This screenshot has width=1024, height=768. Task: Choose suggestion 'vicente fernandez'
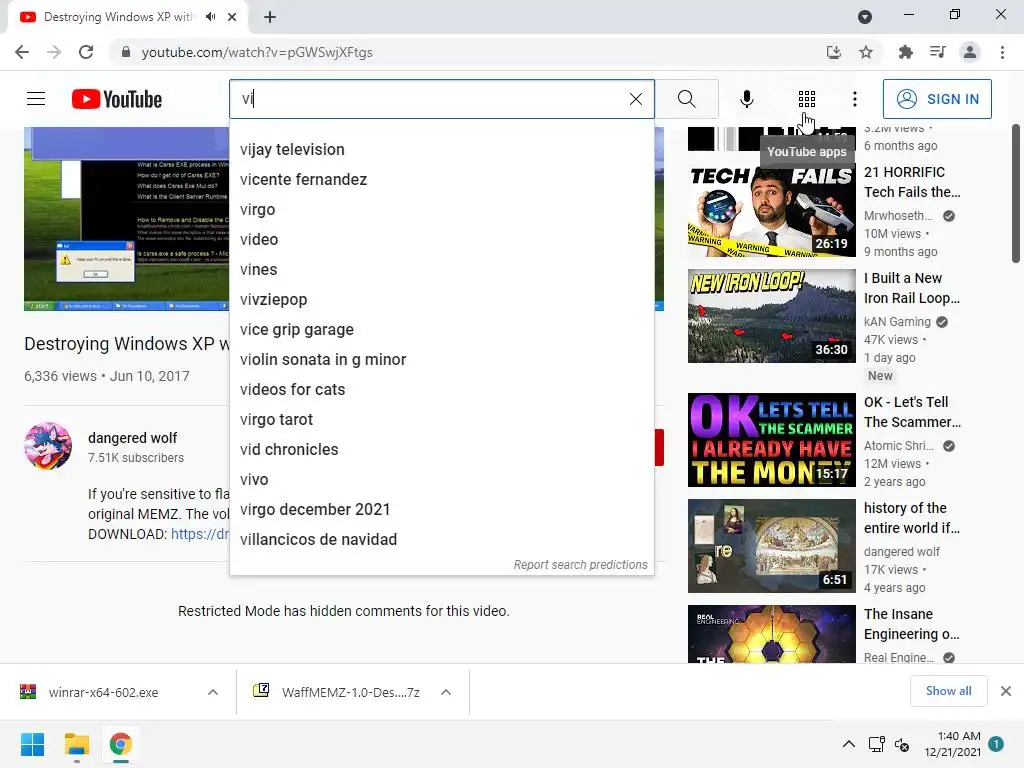[441, 180]
